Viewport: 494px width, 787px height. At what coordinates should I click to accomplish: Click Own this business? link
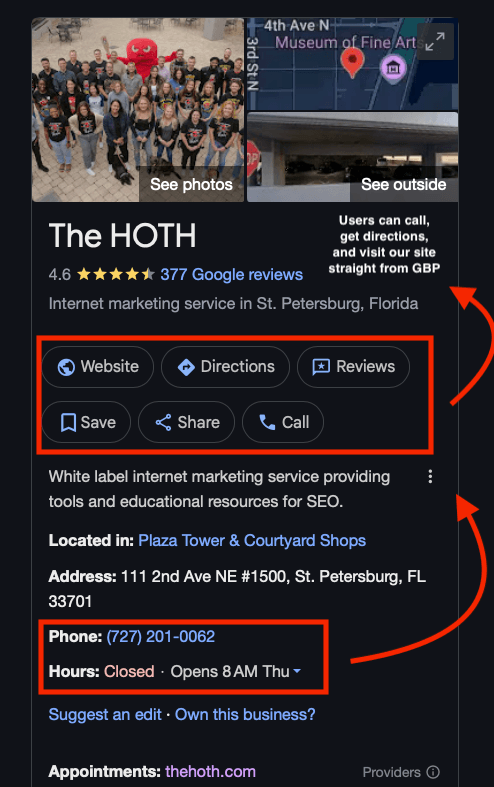(245, 714)
